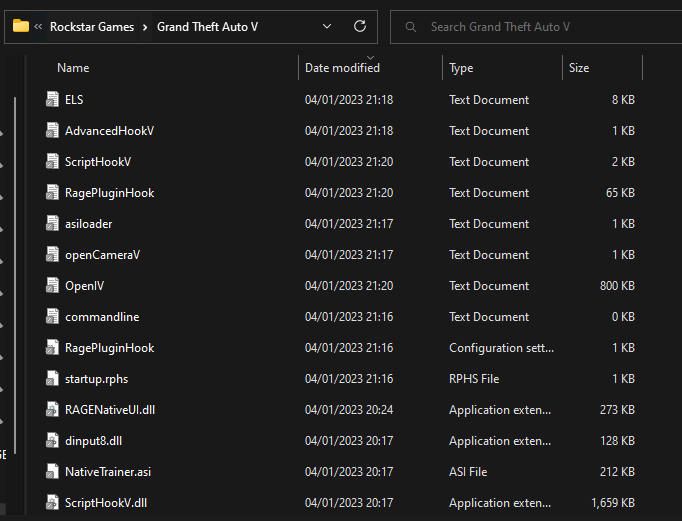The width and height of the screenshot is (682, 521).
Task: Sort by the Type column header
Action: click(461, 68)
